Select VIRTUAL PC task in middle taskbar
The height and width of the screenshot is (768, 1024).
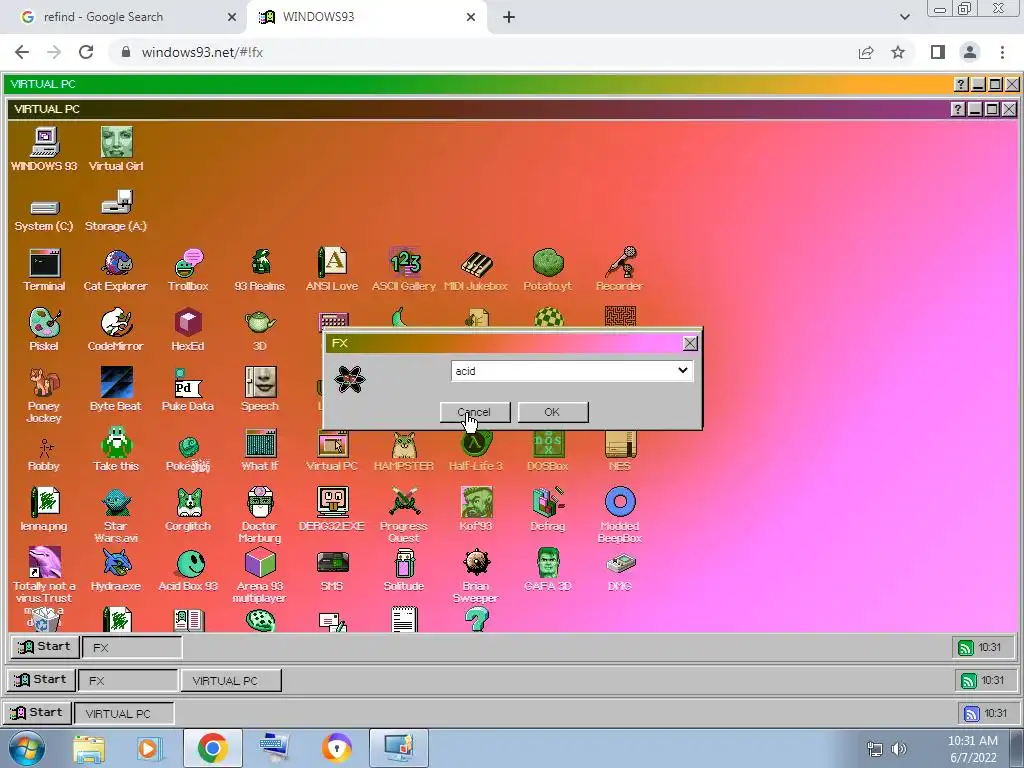231,680
